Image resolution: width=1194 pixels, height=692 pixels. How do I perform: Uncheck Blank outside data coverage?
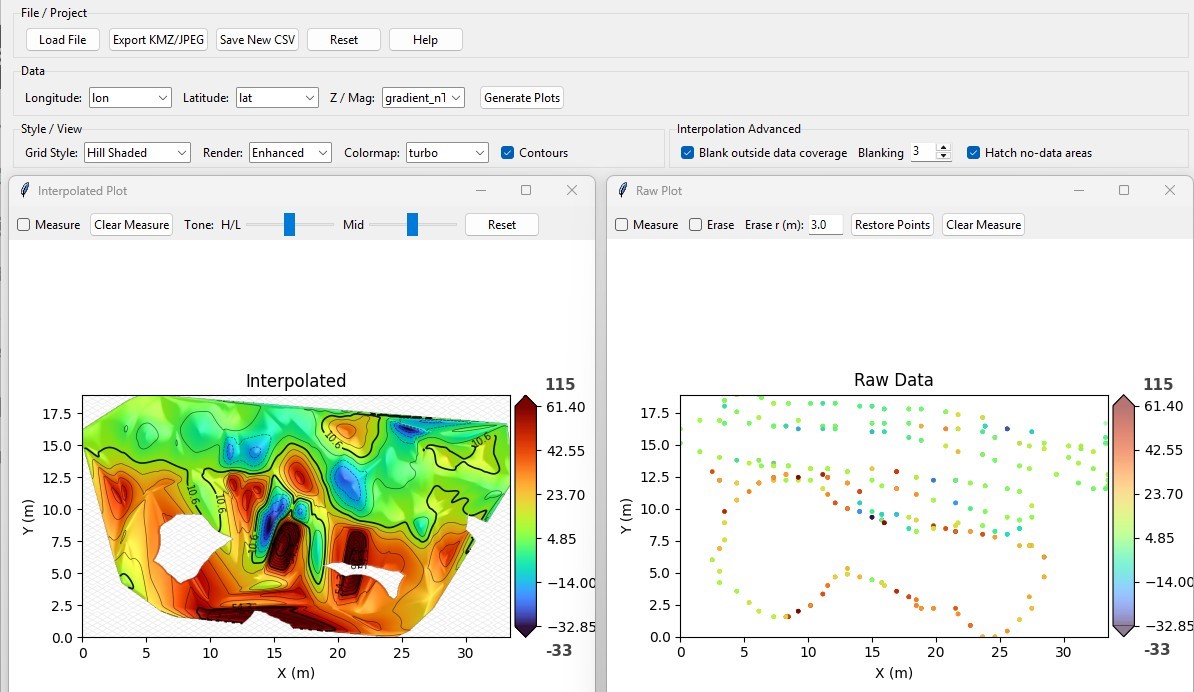click(687, 152)
